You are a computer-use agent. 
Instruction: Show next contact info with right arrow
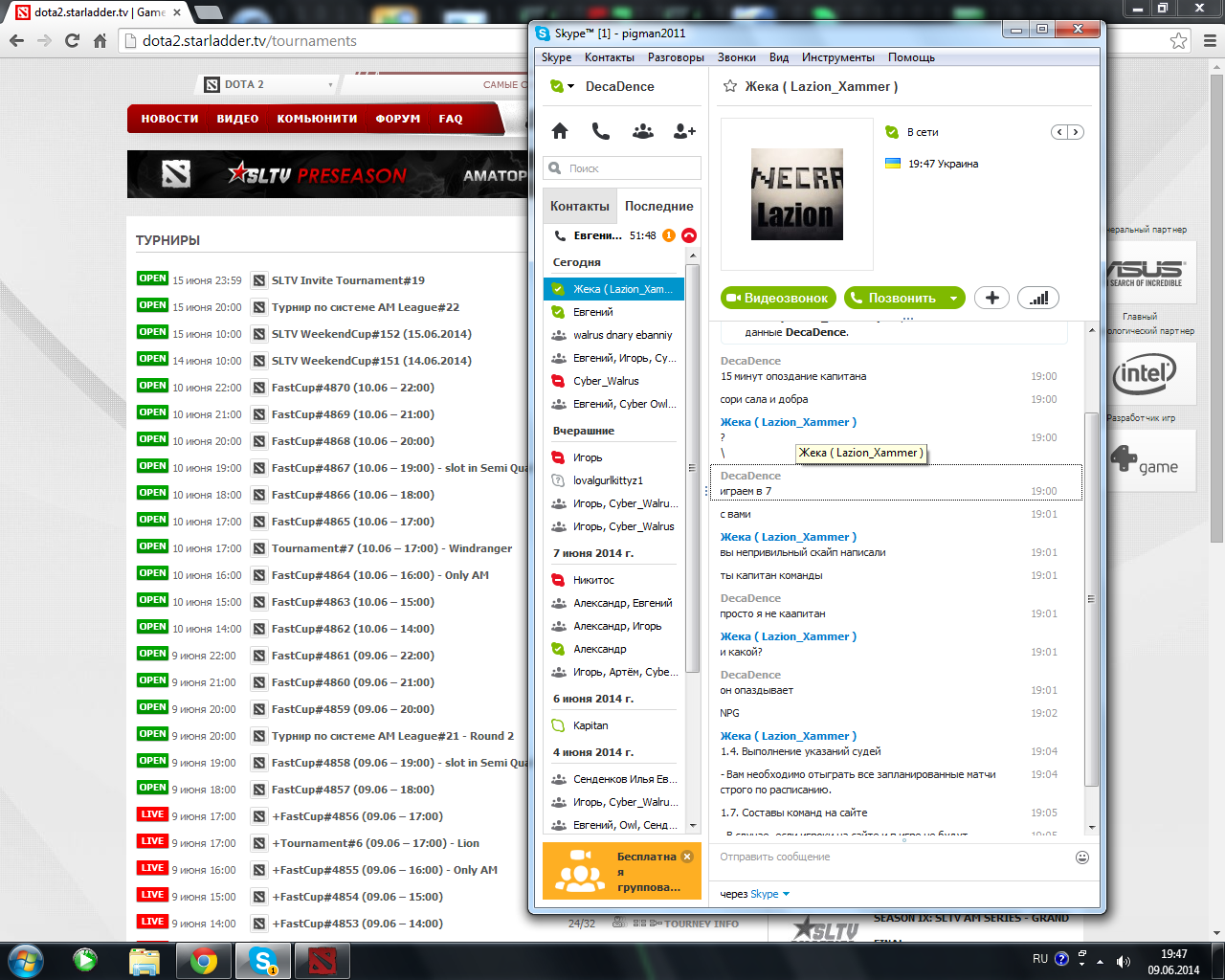pyautogui.click(x=1076, y=132)
